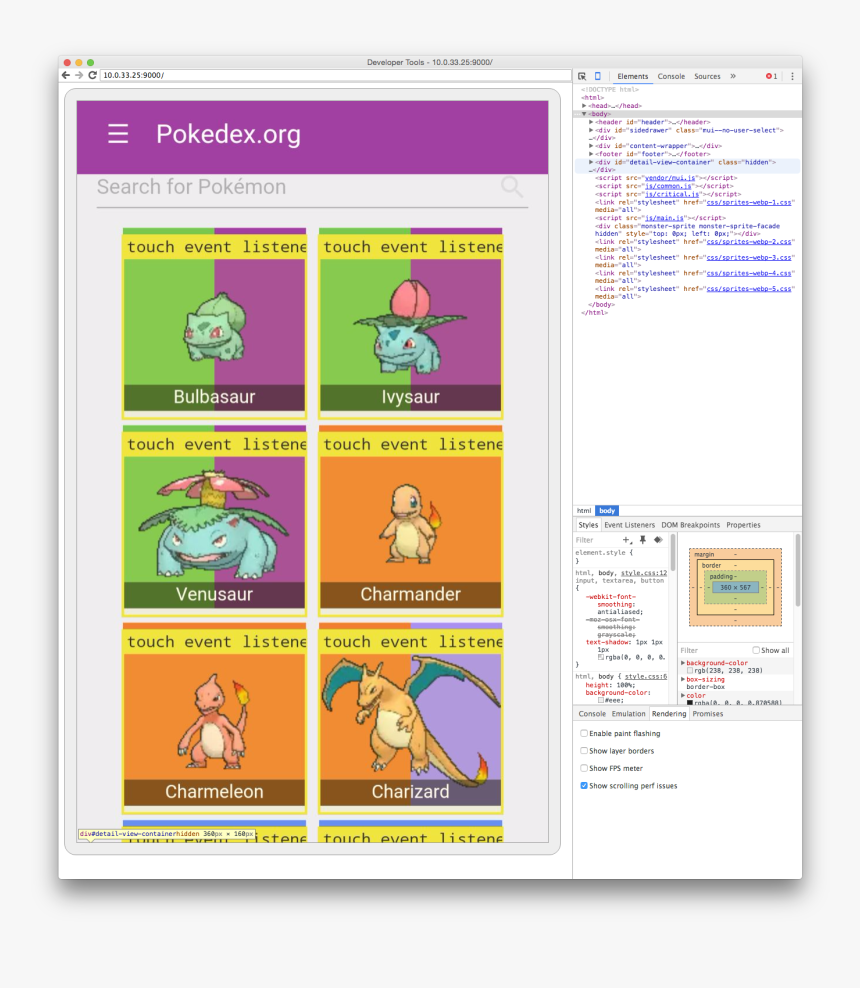This screenshot has width=860, height=988.
Task: Expand the detail-view-container div node
Action: [591, 162]
